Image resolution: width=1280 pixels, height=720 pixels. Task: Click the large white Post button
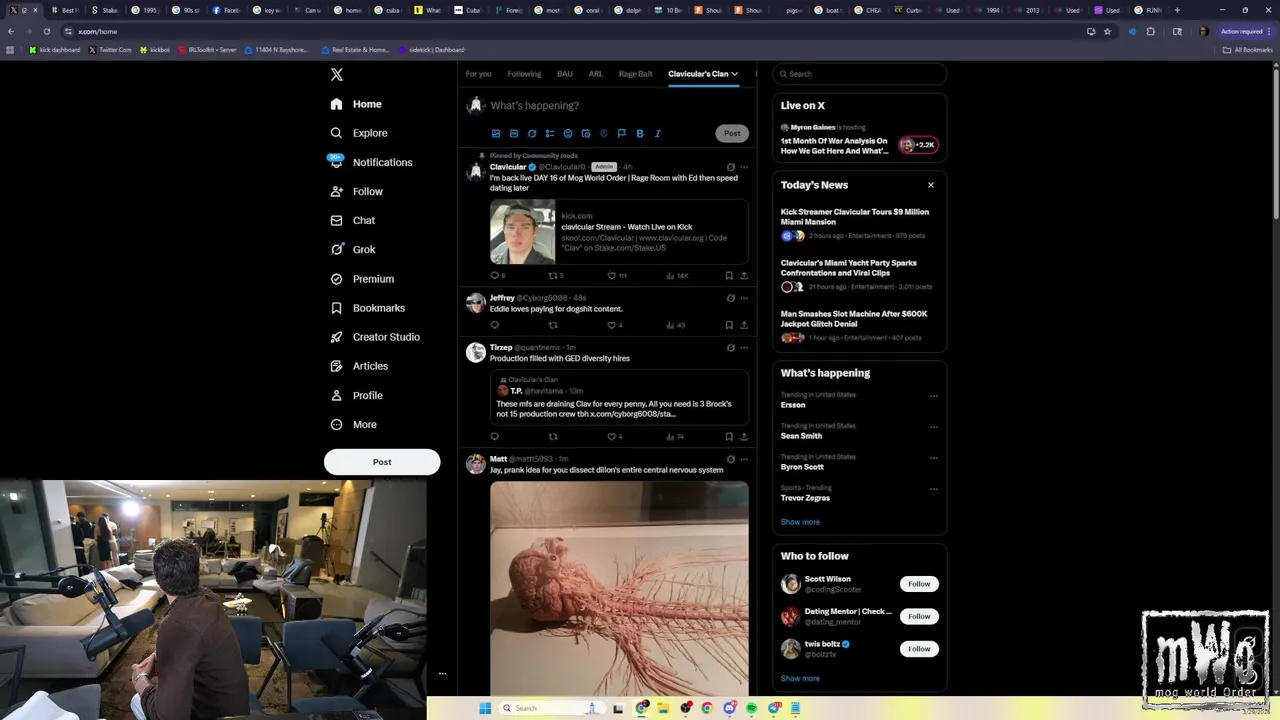pos(382,462)
